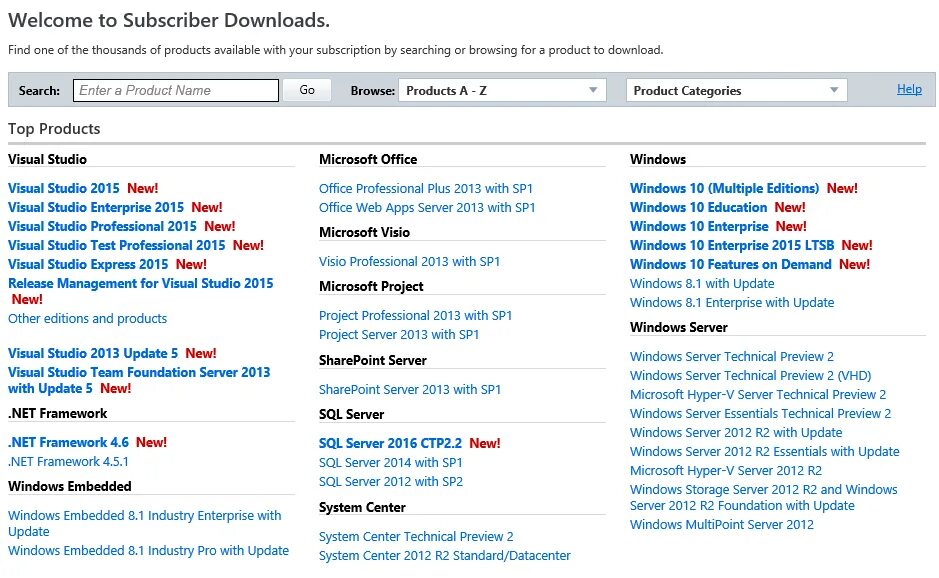This screenshot has width=939, height=578.
Task: Open Visual Studio Enterprise 2015 link
Action: click(x=96, y=207)
